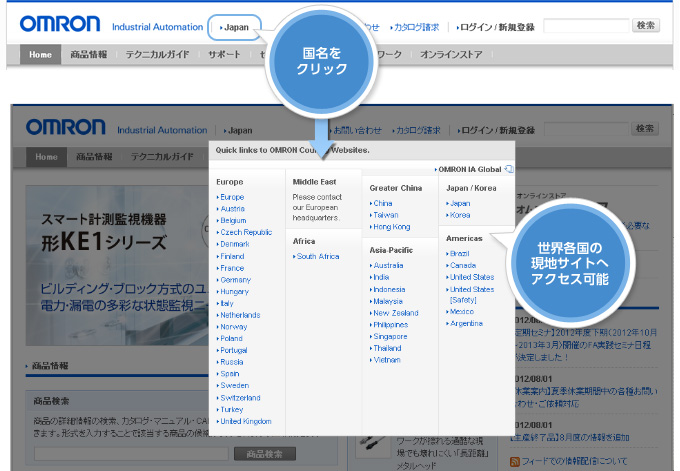Screen dimensions: 680x471
Task: Focus the search field in the top header
Action: (586, 26)
